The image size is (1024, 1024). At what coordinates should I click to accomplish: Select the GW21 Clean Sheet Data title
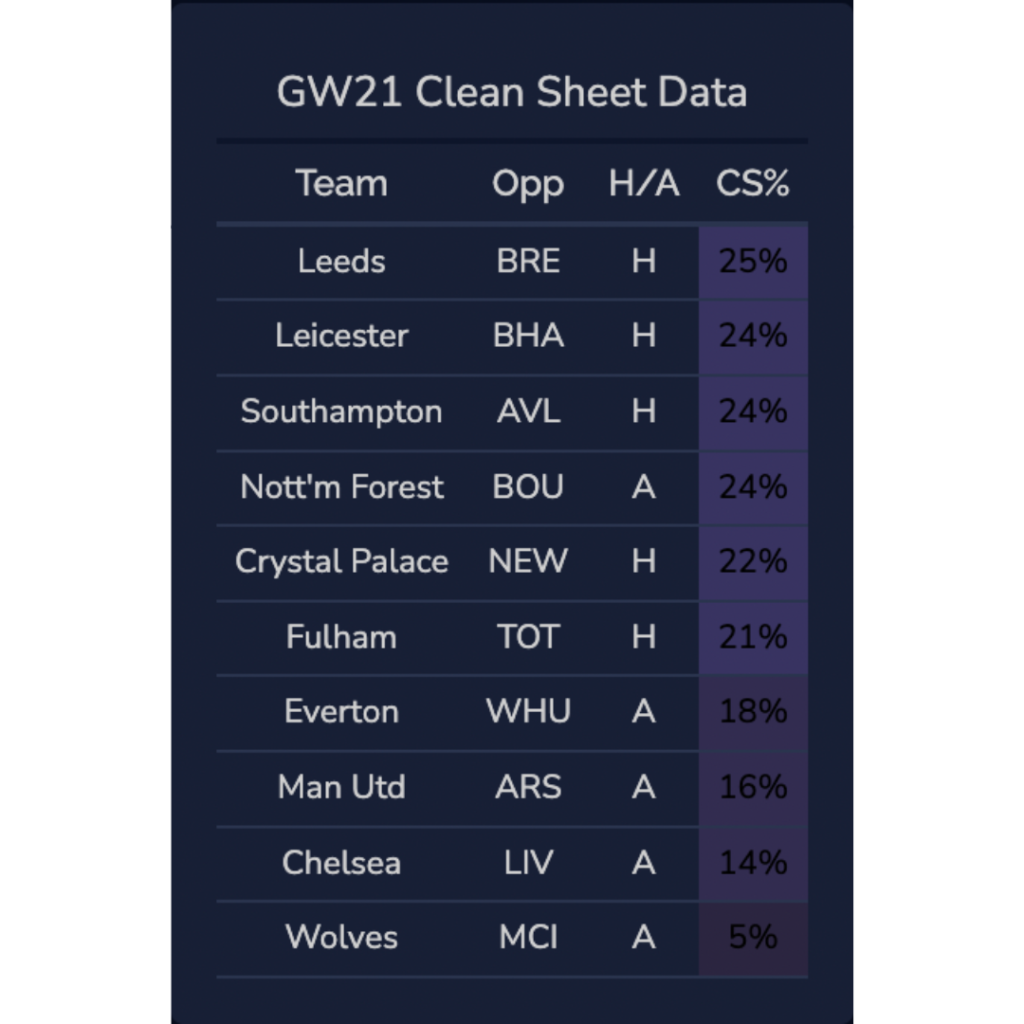pos(511,92)
